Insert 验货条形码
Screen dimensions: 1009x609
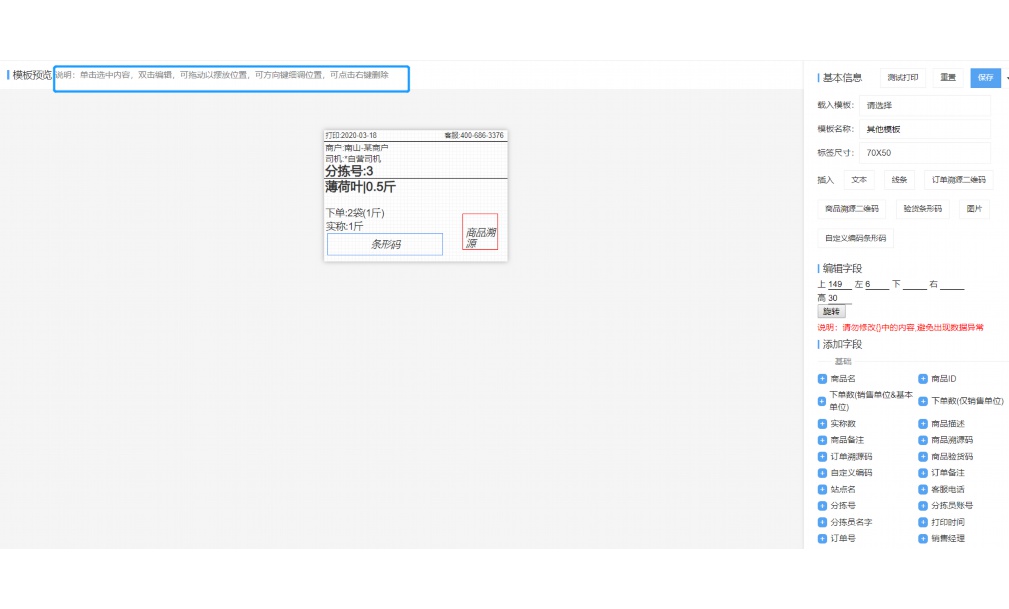(x=923, y=209)
